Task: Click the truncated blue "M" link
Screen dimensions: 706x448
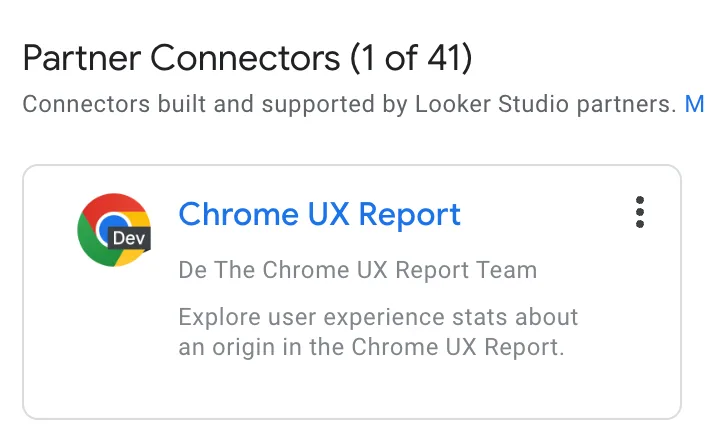Action: [x=694, y=104]
